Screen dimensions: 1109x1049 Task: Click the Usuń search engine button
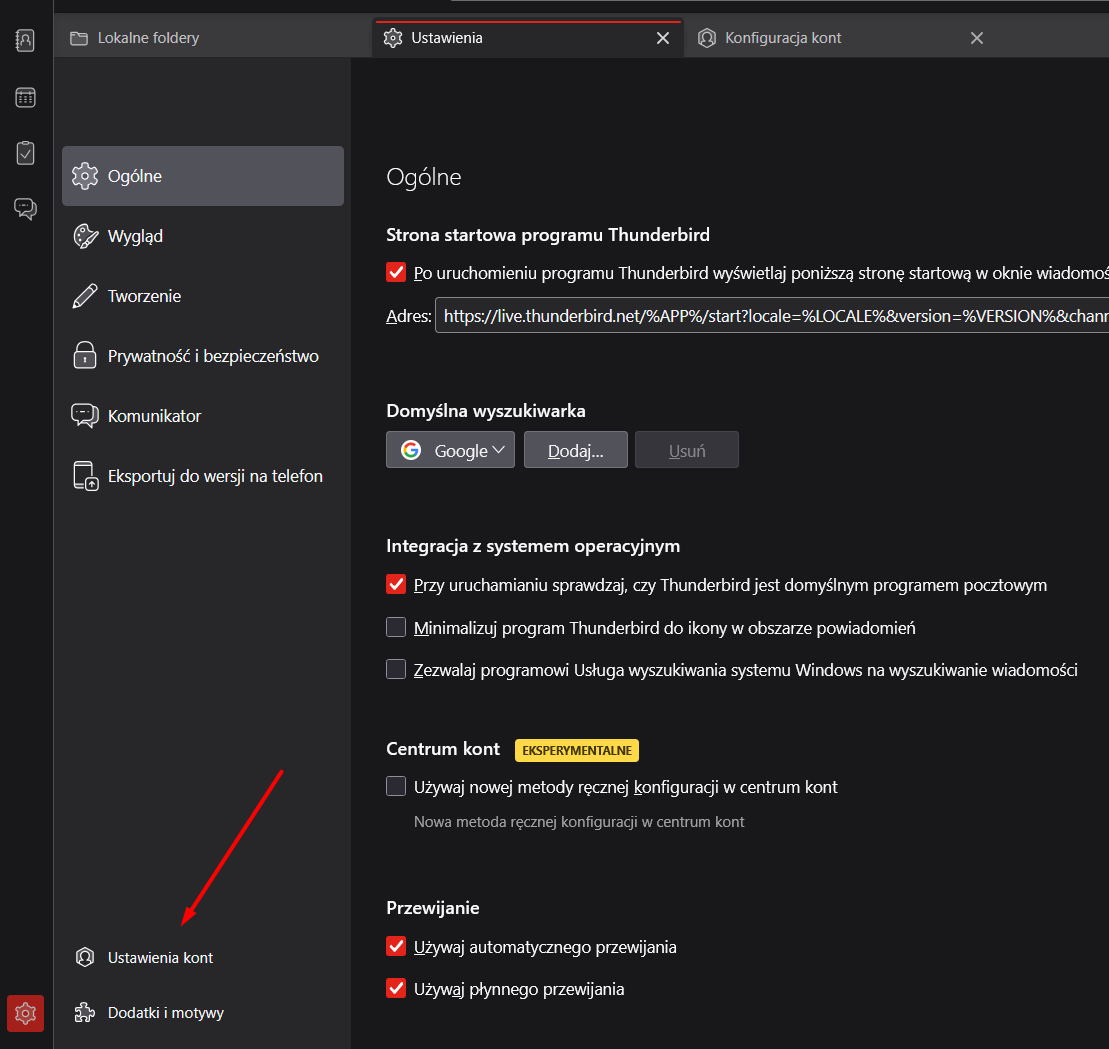[x=687, y=450]
